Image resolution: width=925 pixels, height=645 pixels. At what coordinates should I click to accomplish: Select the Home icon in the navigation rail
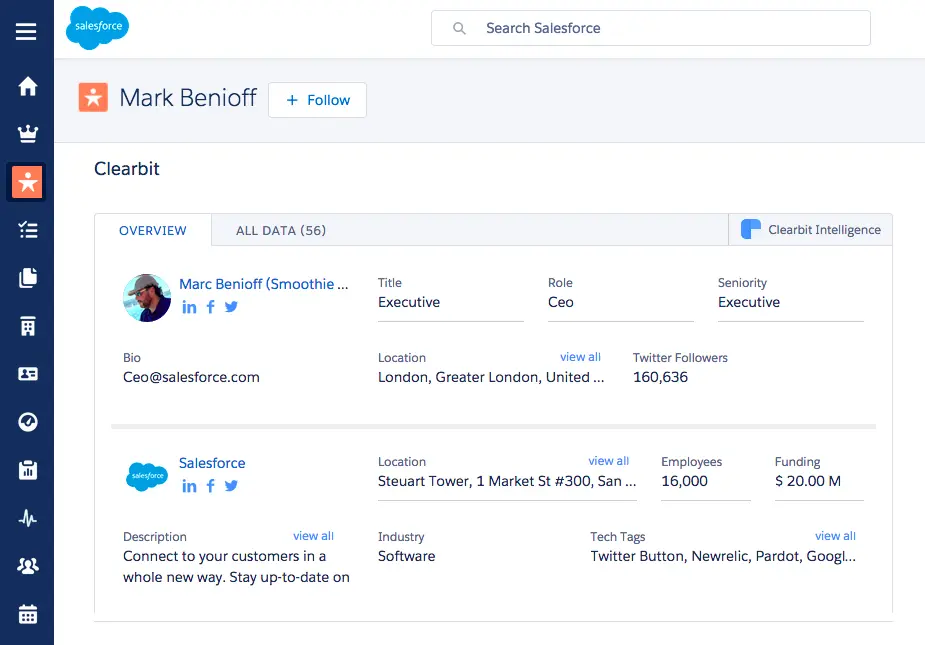tap(27, 86)
